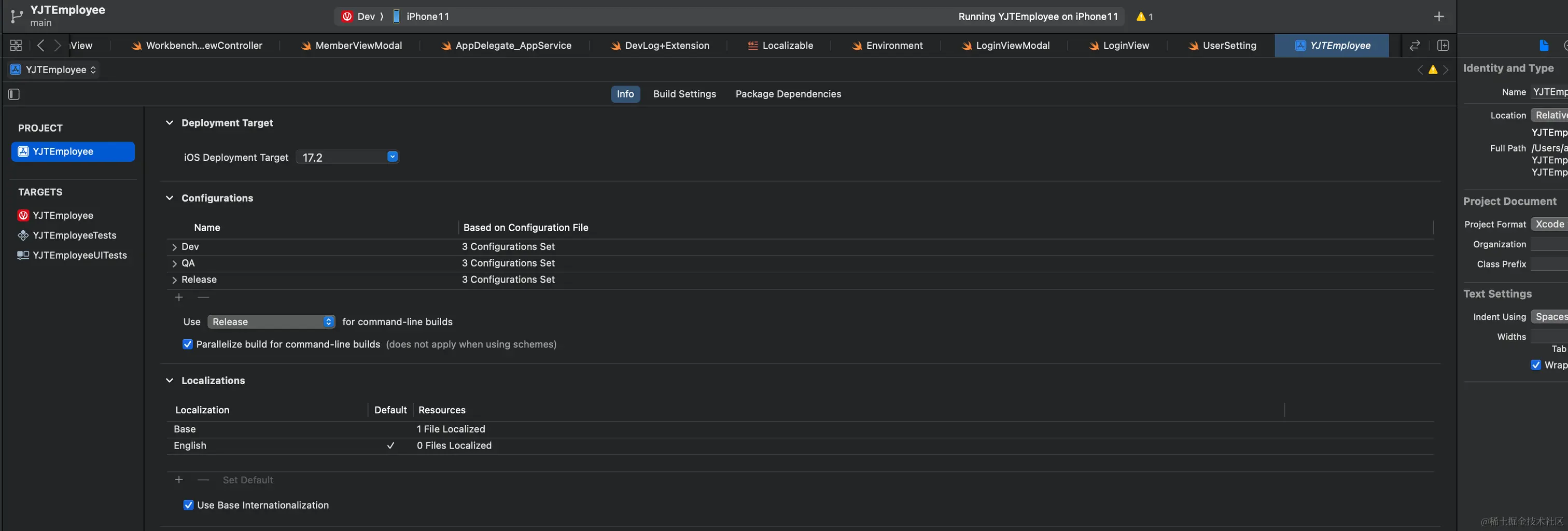The image size is (1568, 531).
Task: Add a new configuration with plus
Action: tap(179, 297)
